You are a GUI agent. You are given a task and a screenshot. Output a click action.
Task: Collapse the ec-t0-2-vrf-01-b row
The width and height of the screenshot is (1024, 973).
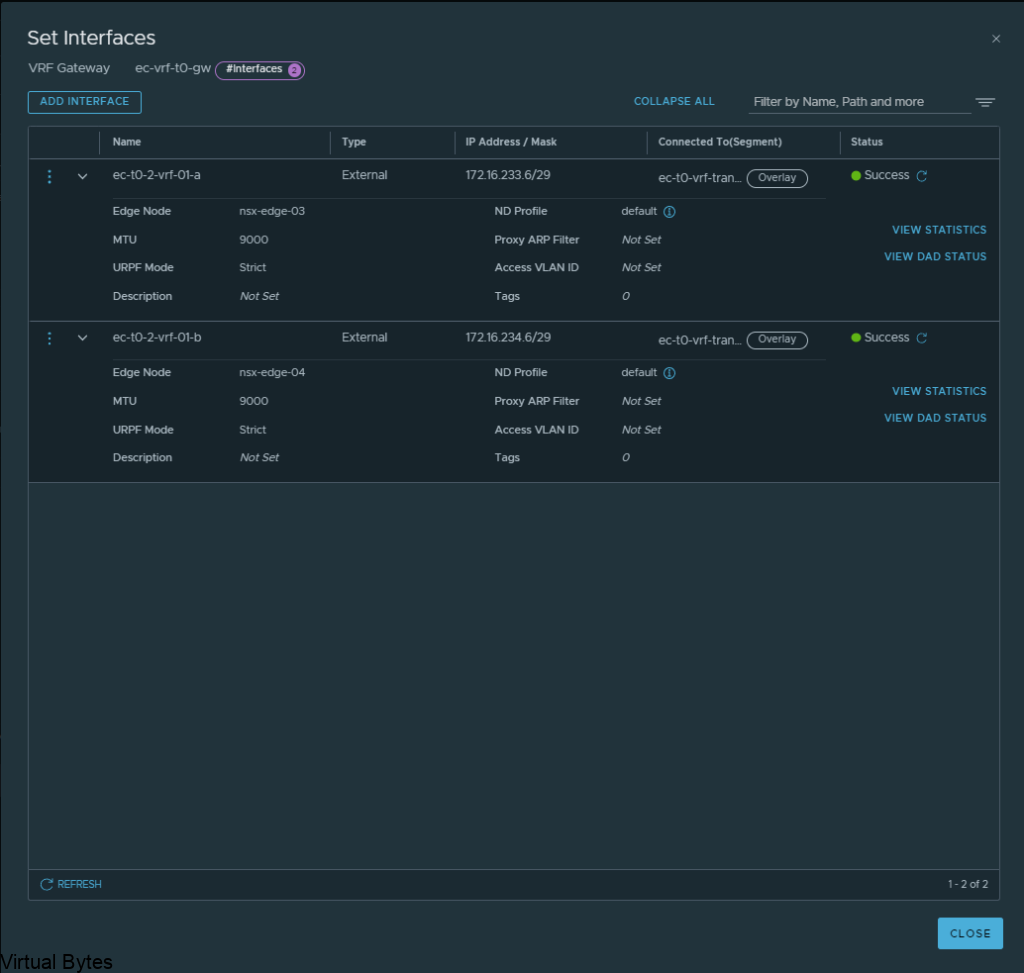click(x=82, y=338)
